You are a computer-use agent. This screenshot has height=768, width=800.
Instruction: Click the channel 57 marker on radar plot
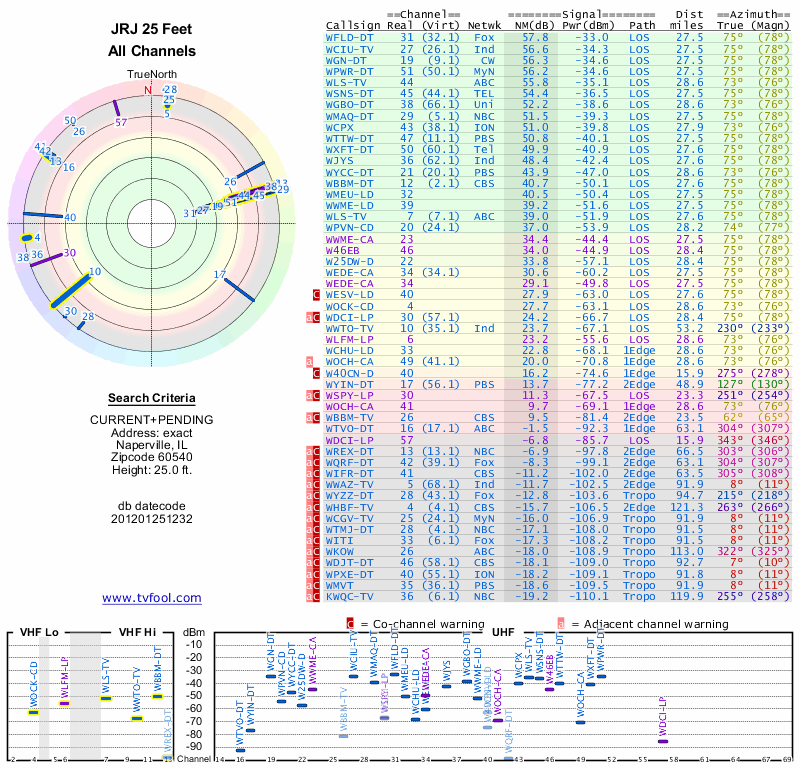click(117, 109)
